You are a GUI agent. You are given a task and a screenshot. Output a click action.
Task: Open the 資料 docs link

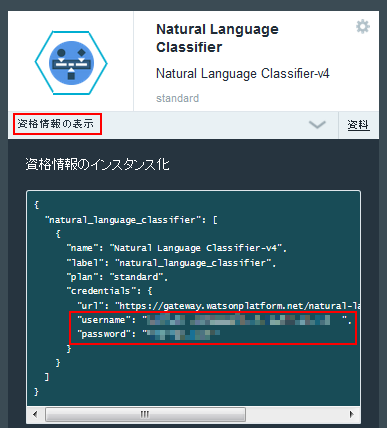point(358,125)
